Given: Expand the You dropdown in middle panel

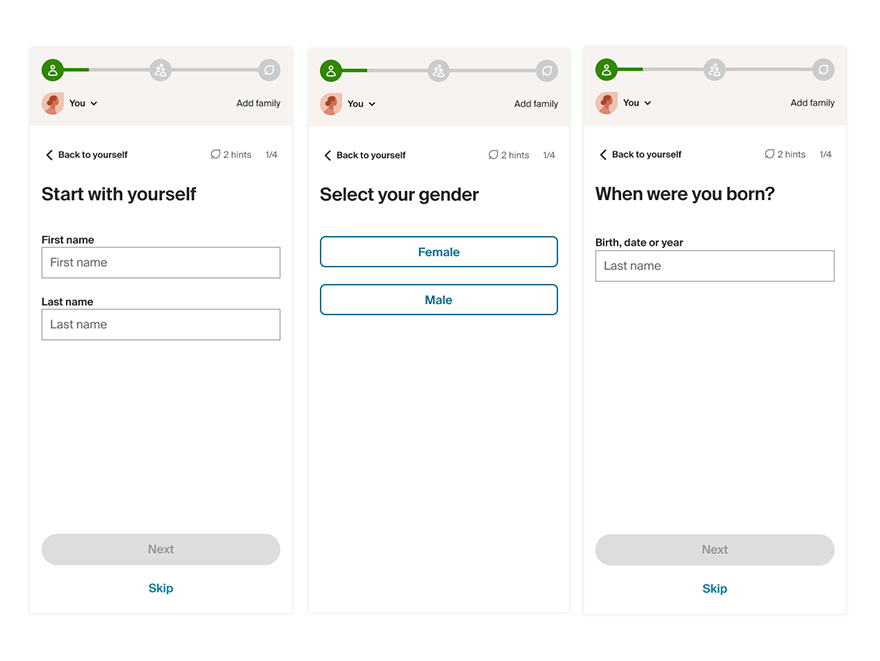Looking at the screenshot, I should click(x=362, y=104).
